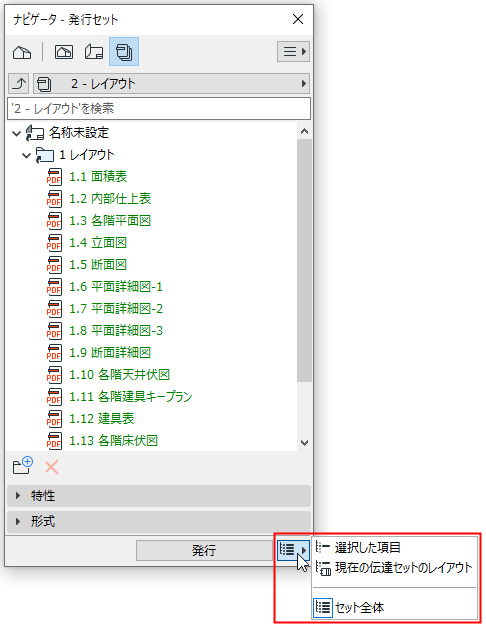Screen dimensions: 486x629
Task: Open the publish scope dropdown button
Action: pyautogui.click(x=293, y=550)
